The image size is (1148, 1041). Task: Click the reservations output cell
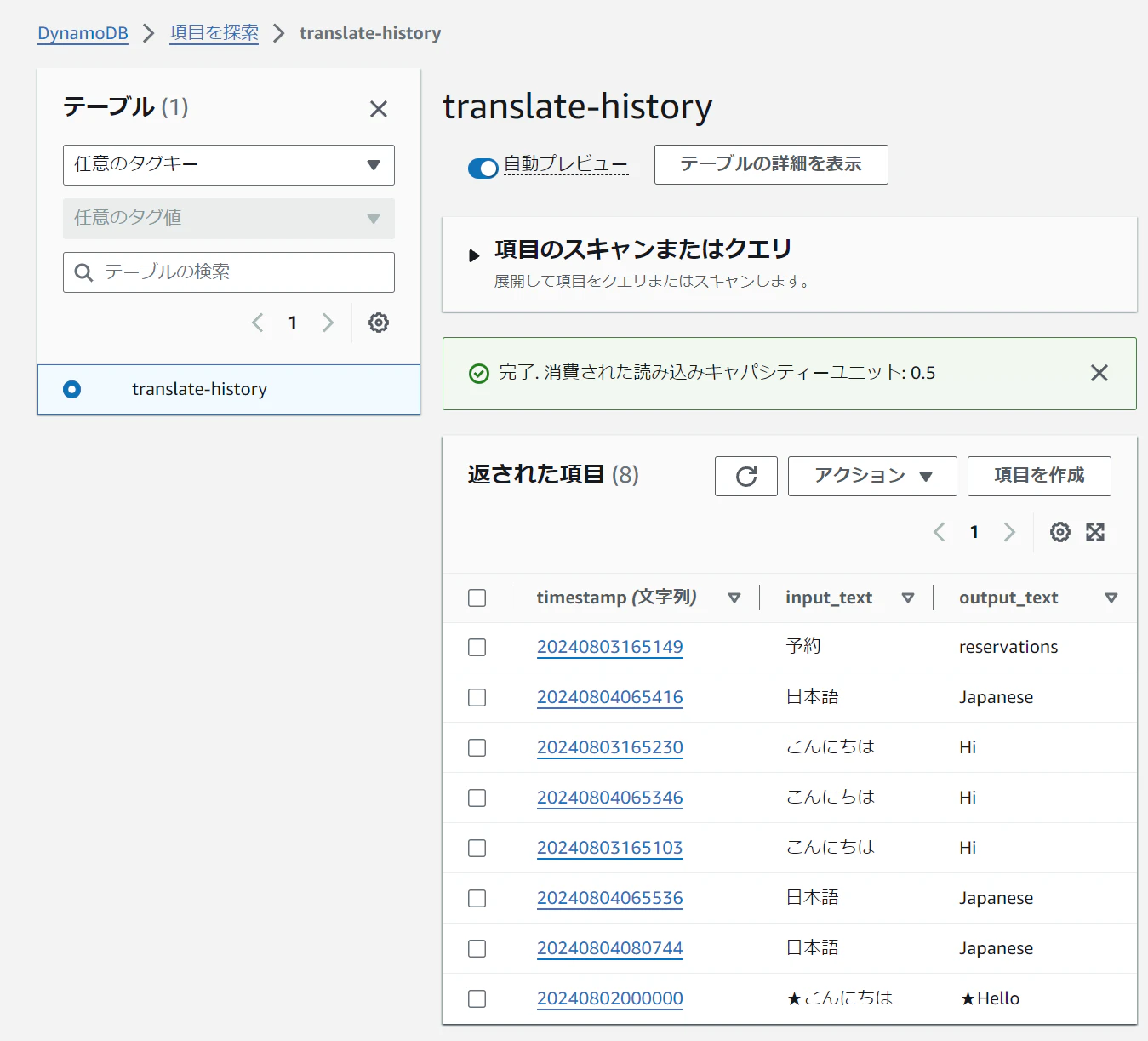point(1008,647)
